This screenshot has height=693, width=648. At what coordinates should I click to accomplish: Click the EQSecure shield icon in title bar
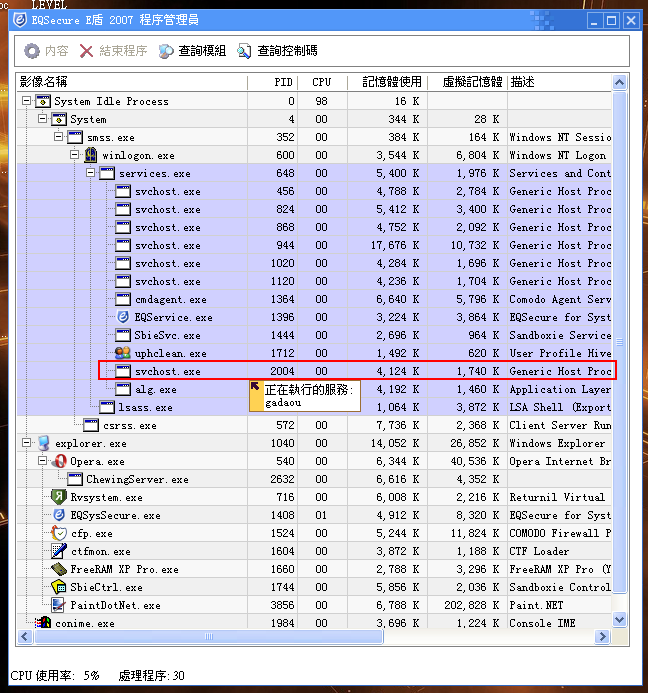[20, 20]
